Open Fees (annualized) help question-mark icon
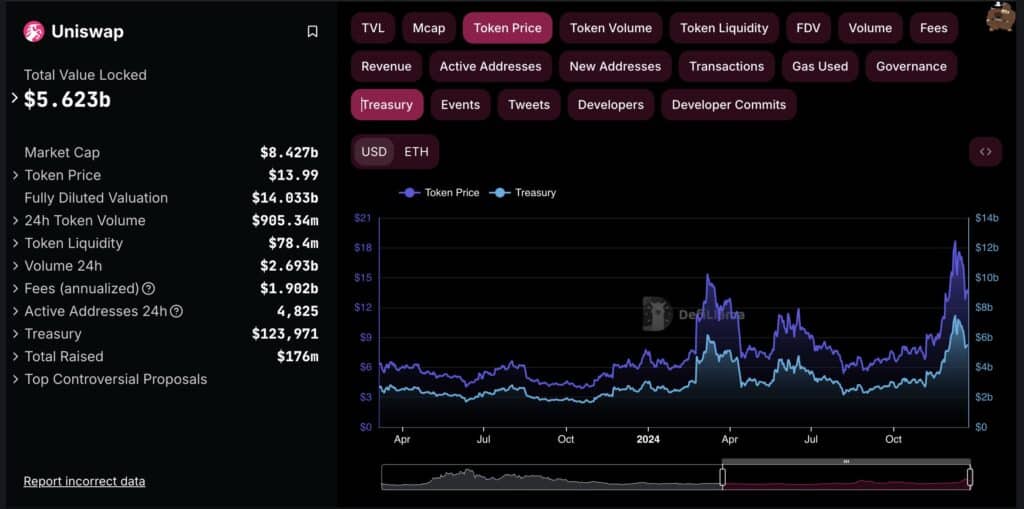 click(x=149, y=288)
